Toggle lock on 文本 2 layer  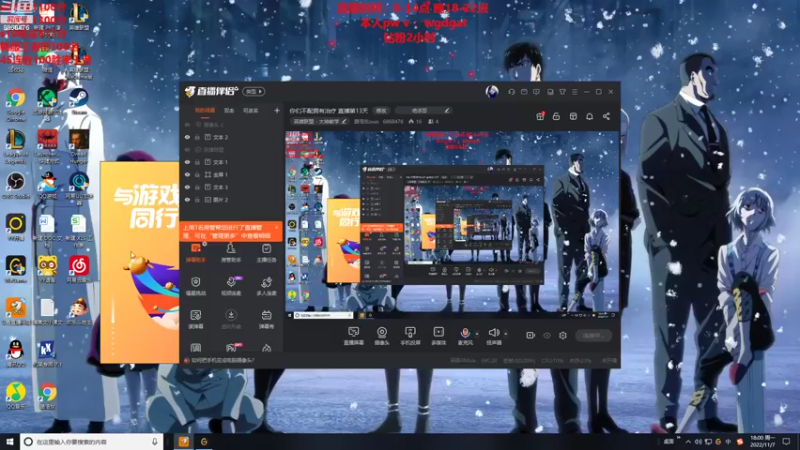197,137
